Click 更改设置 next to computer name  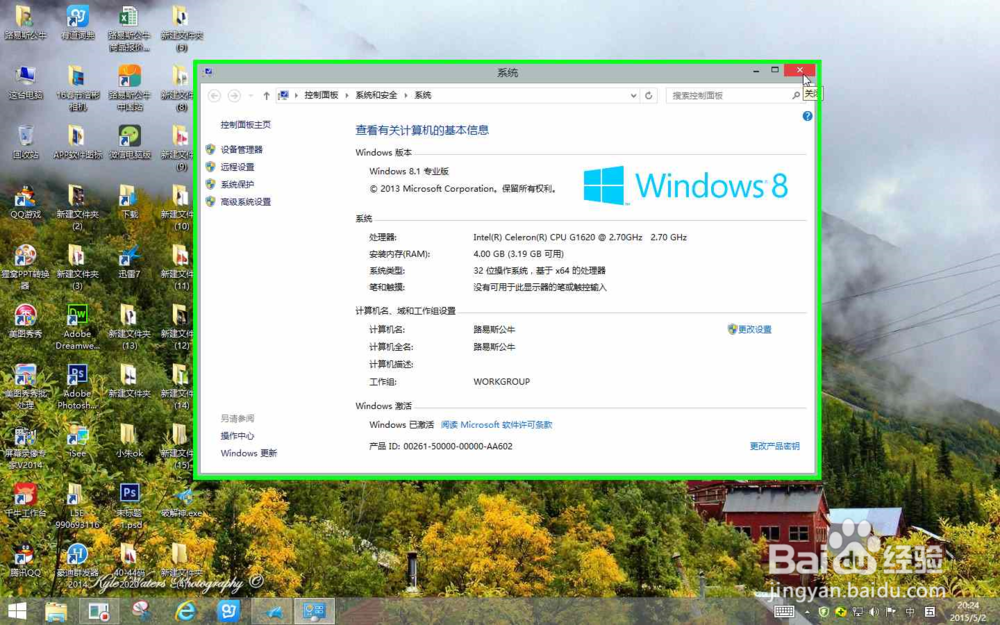pyautogui.click(x=753, y=329)
